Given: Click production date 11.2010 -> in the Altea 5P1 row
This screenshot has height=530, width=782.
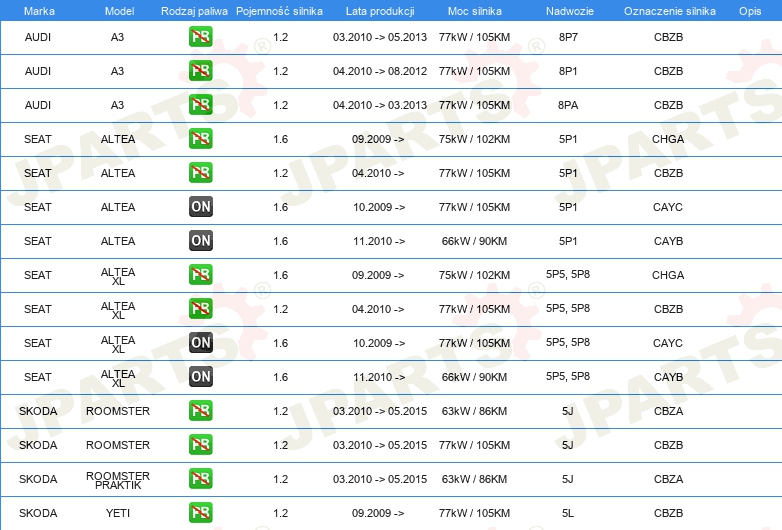Looking at the screenshot, I should [379, 241].
